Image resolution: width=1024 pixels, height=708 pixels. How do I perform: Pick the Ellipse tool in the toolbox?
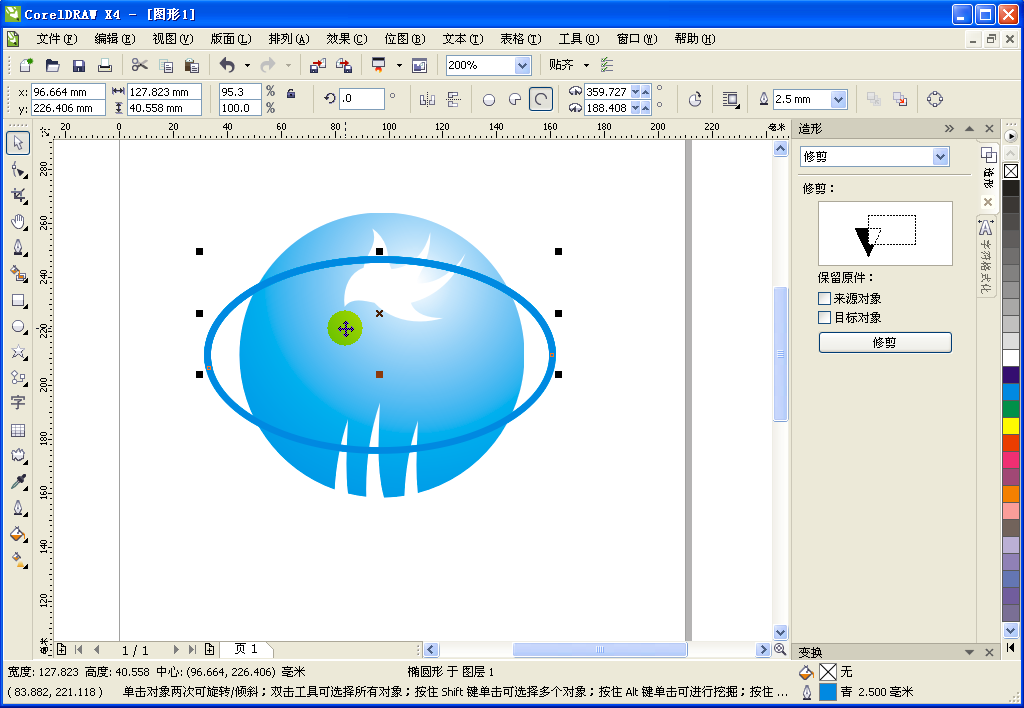(18, 327)
